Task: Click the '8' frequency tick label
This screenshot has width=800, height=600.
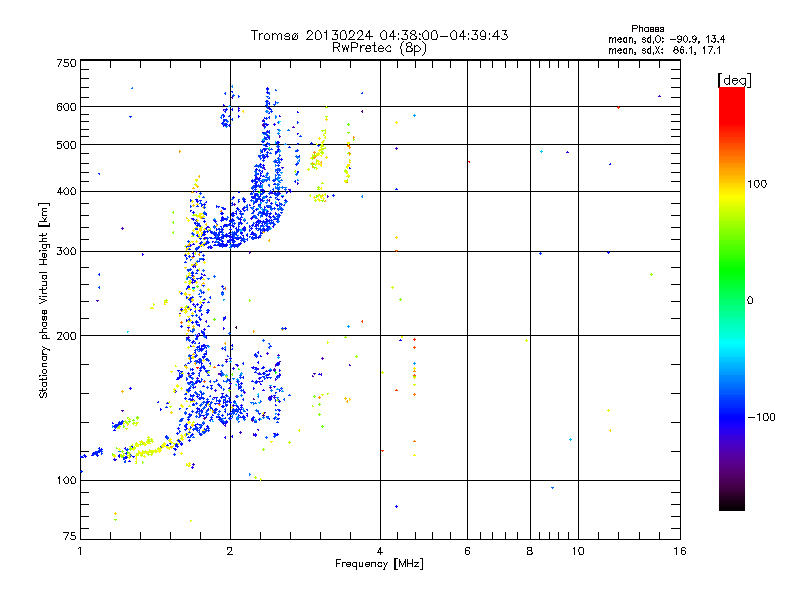Action: click(530, 551)
